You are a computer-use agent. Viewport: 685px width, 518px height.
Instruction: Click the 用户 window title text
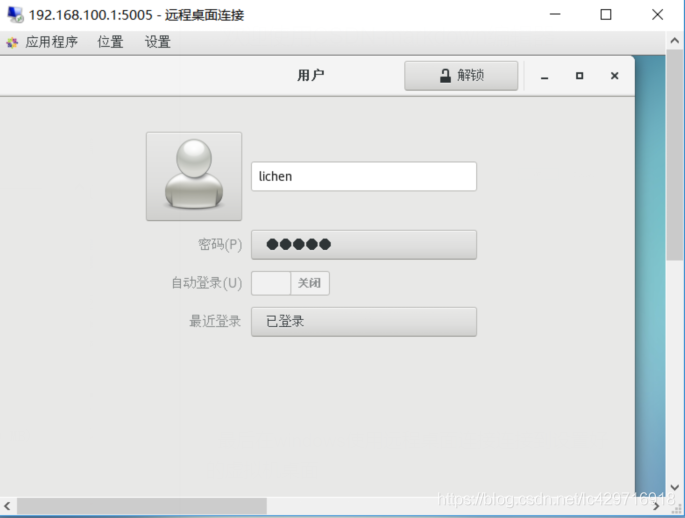[311, 76]
